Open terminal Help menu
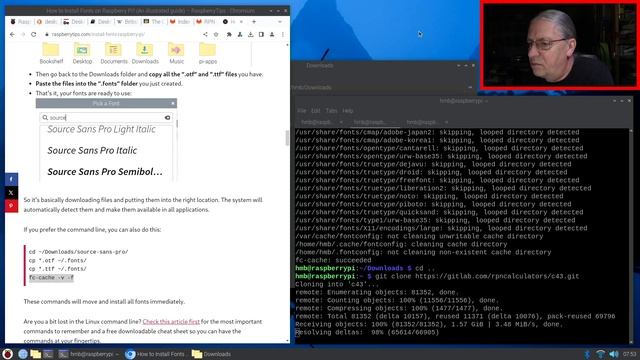The height and width of the screenshot is (360, 640). [347, 111]
